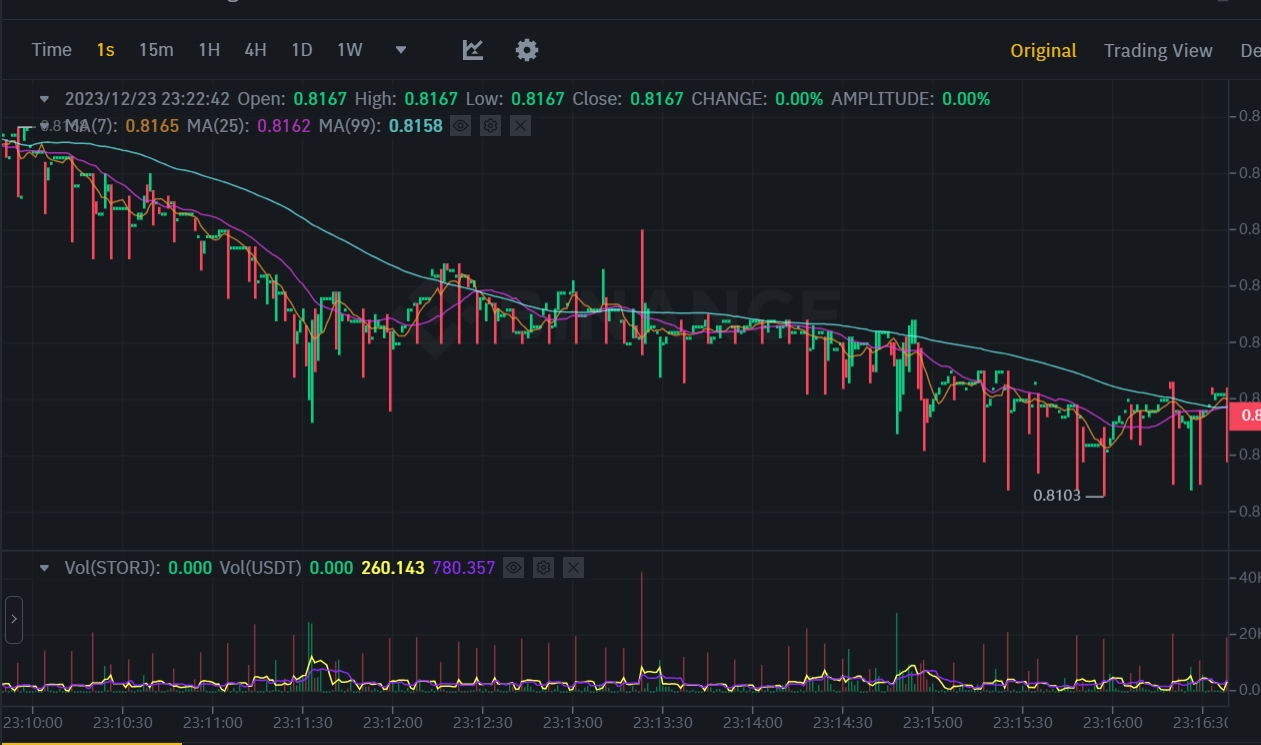Collapse the Vol(STORJ) legend triangle
This screenshot has height=745, width=1261.
pyautogui.click(x=44, y=568)
